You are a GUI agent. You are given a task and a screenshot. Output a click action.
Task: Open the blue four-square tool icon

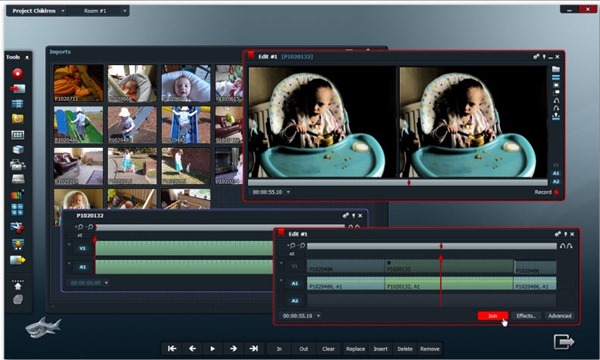pos(17,210)
